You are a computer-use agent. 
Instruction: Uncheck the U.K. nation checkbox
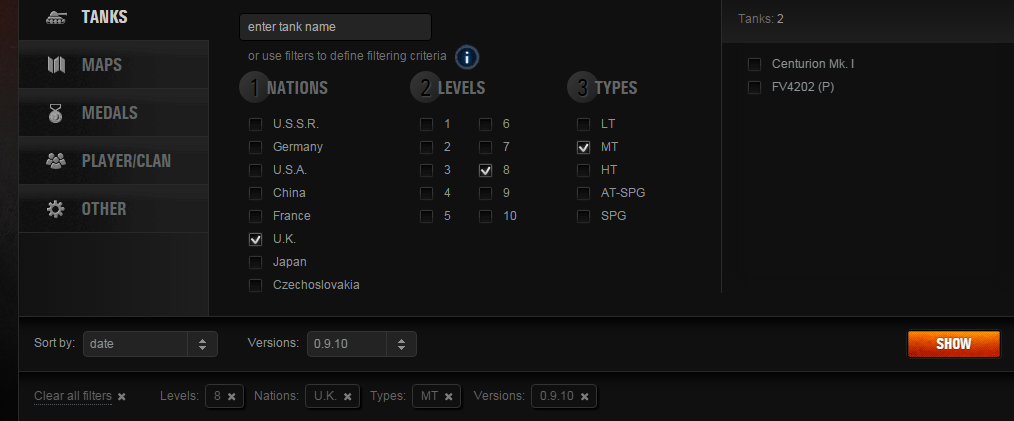(255, 239)
